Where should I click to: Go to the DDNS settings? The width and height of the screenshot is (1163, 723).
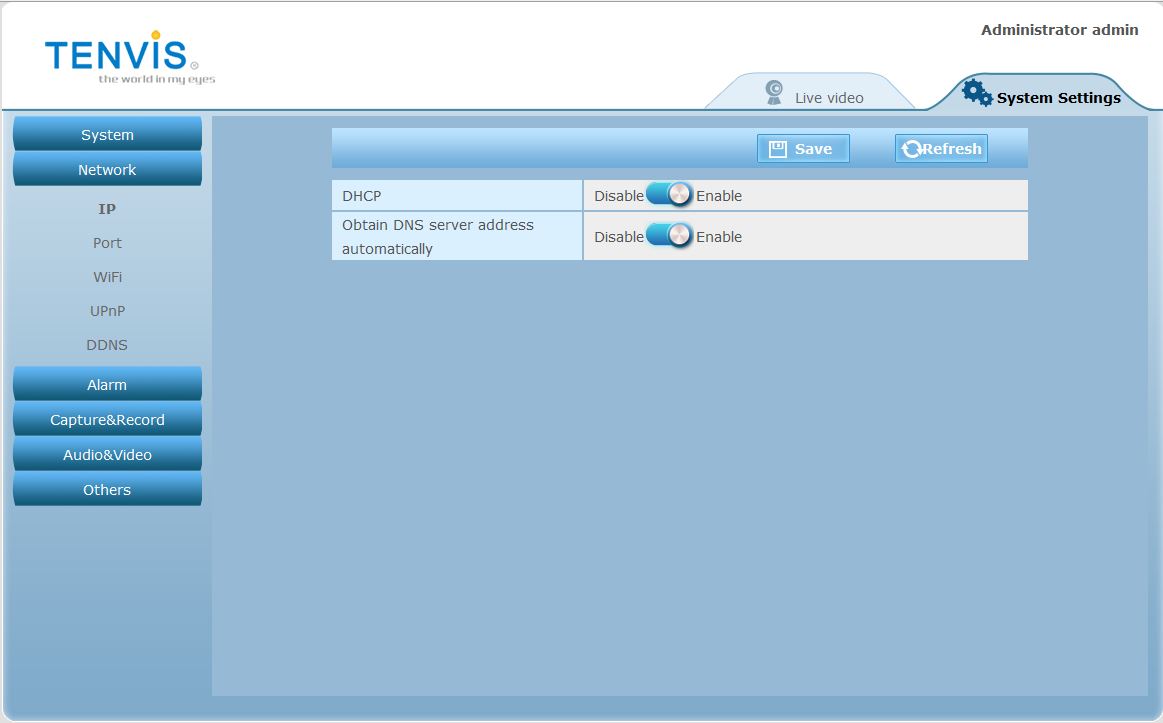point(107,345)
